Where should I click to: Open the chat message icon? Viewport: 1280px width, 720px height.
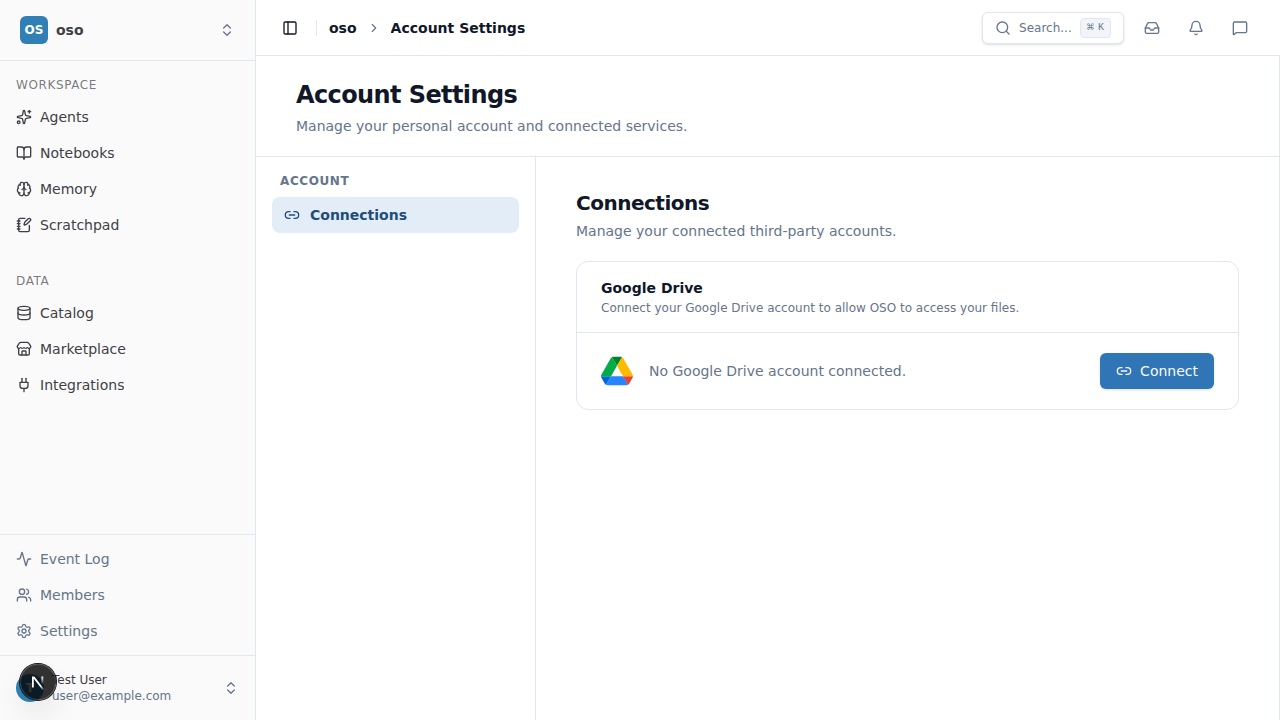click(x=1240, y=28)
